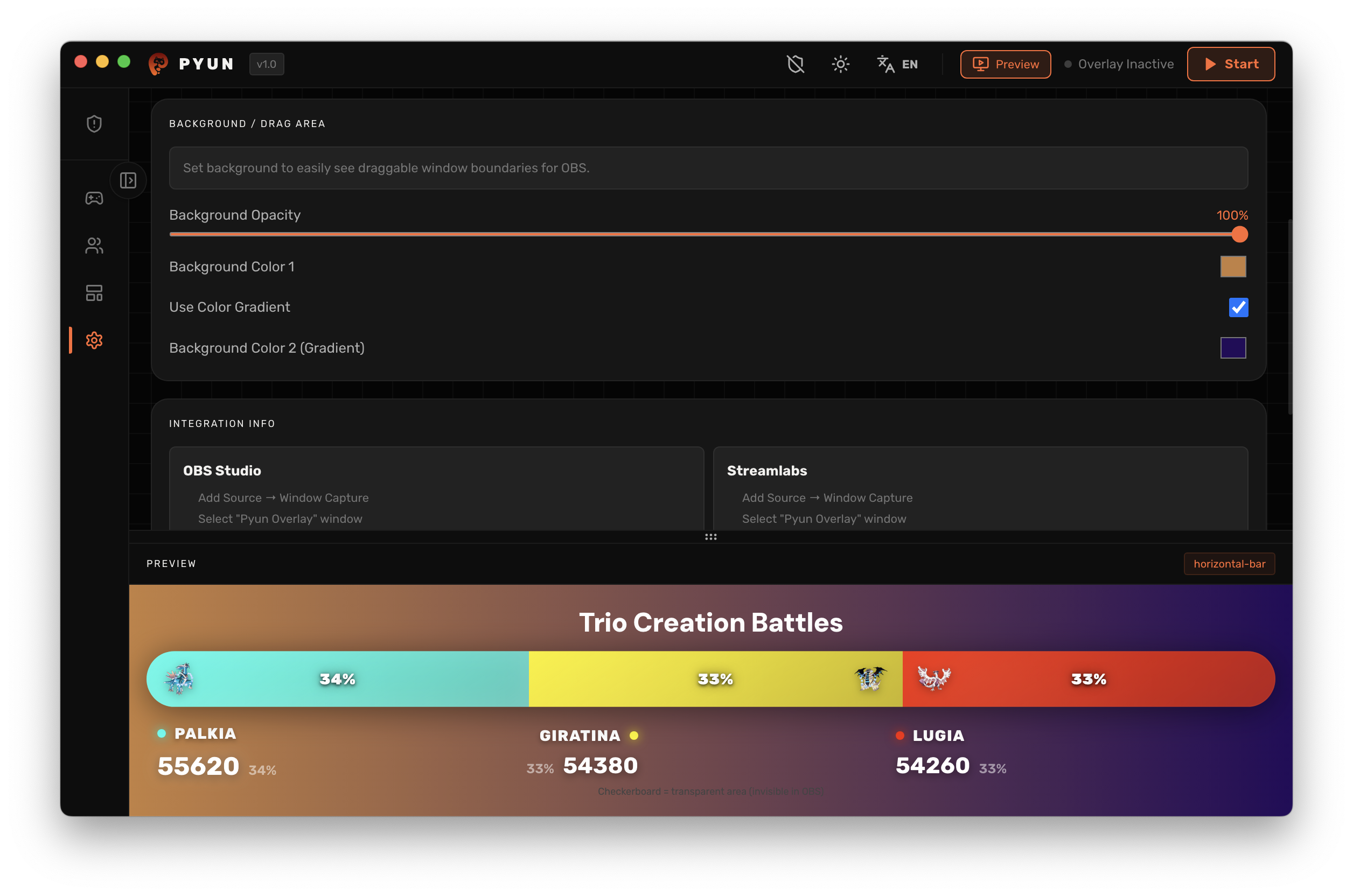Click the BACKGROUND / DRAG AREA heading
The height and width of the screenshot is (896, 1353).
coord(247,124)
